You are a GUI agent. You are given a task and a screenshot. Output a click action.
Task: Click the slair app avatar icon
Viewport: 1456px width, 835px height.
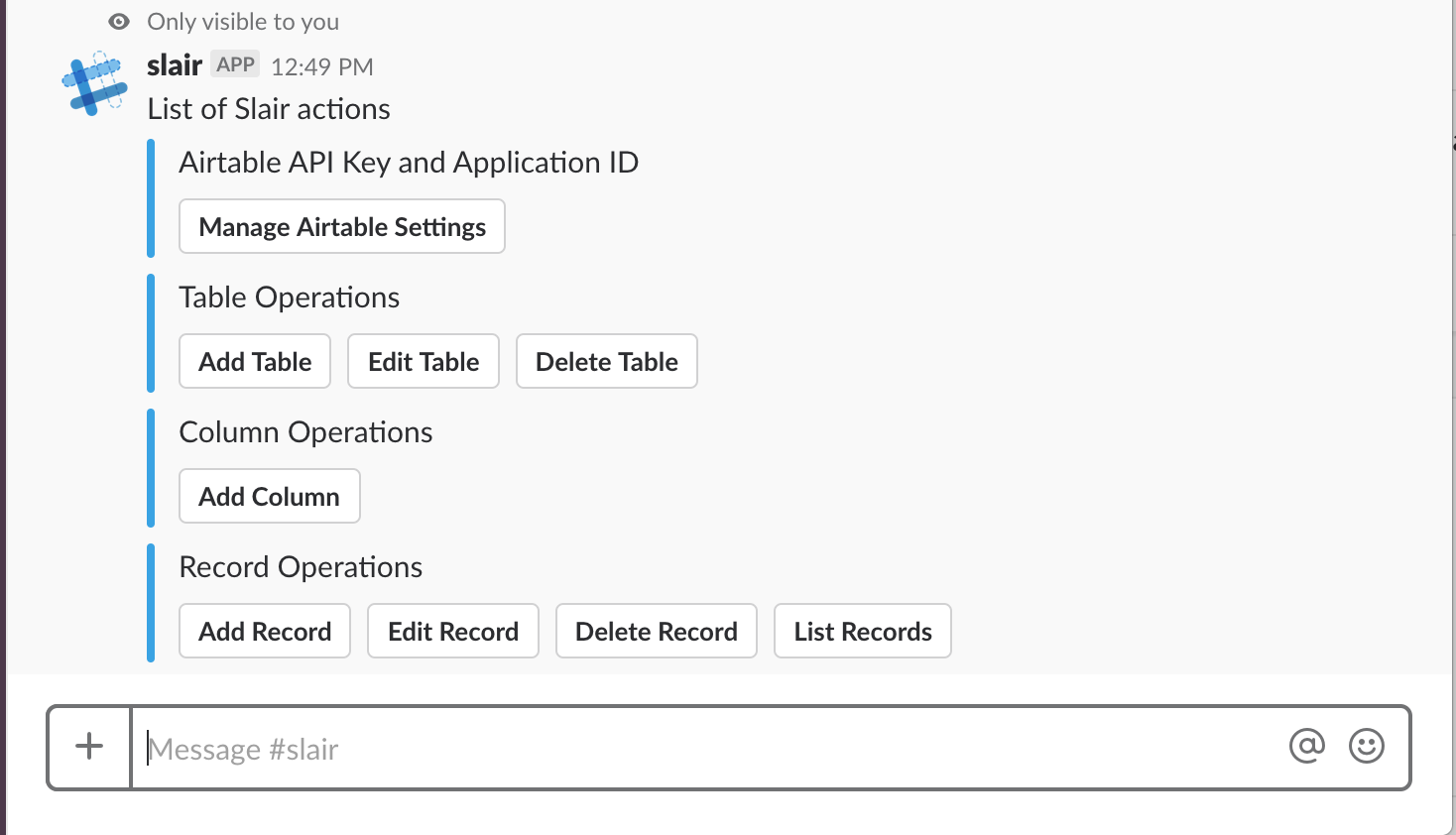point(95,85)
